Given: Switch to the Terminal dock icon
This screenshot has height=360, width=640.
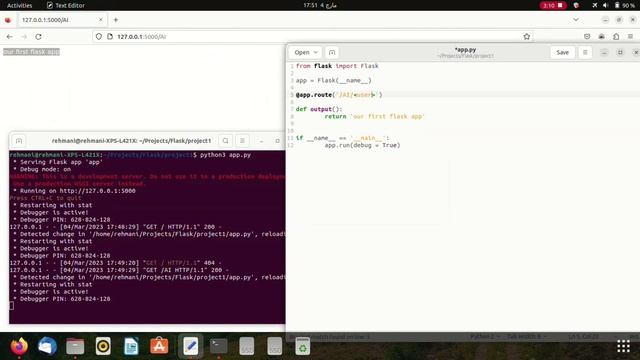Looking at the screenshot, I should 218,347.
